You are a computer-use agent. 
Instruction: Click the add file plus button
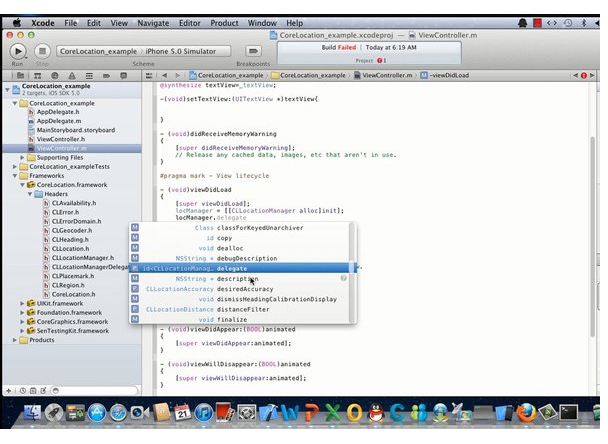tap(9, 391)
